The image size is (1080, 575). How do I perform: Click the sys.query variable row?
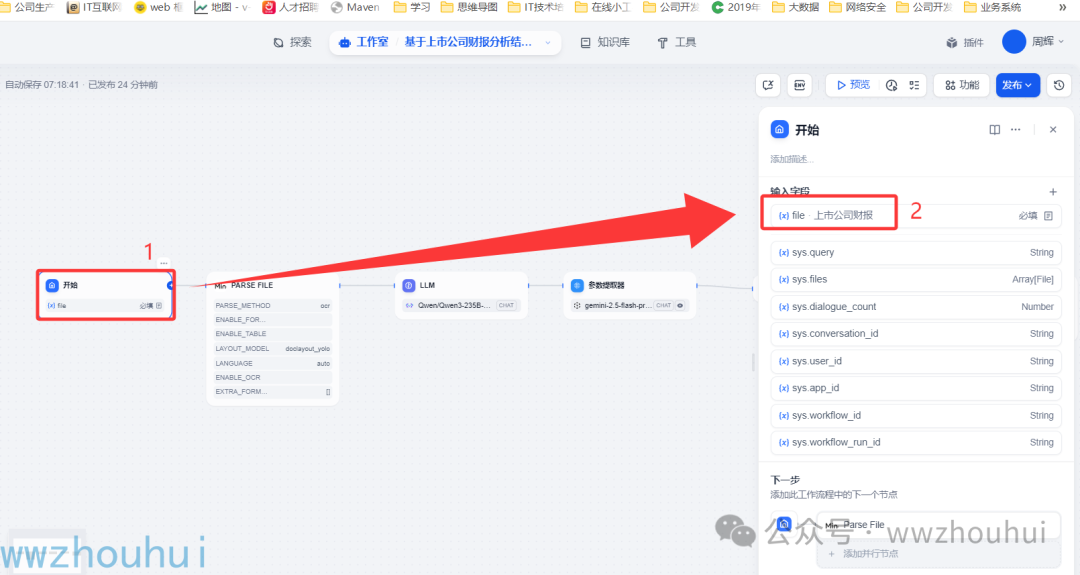[x=915, y=252]
